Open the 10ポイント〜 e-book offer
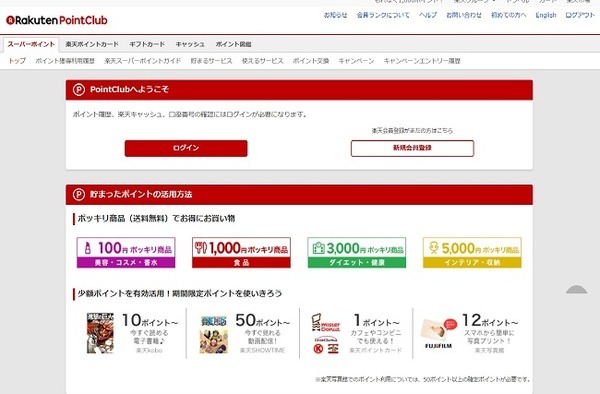Viewport: 600px width, 394px height. coord(132,333)
